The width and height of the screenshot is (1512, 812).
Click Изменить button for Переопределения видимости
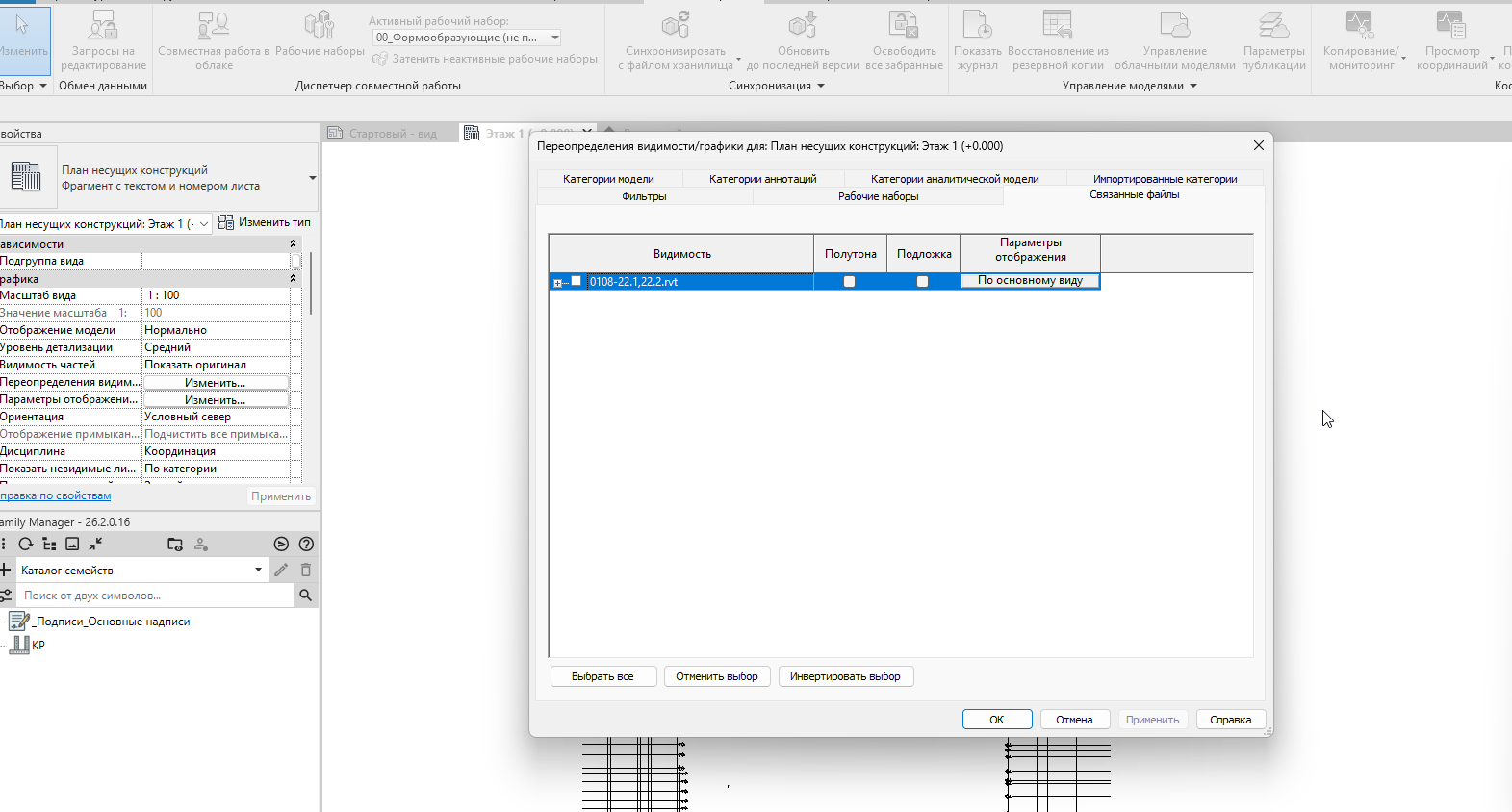coord(216,383)
